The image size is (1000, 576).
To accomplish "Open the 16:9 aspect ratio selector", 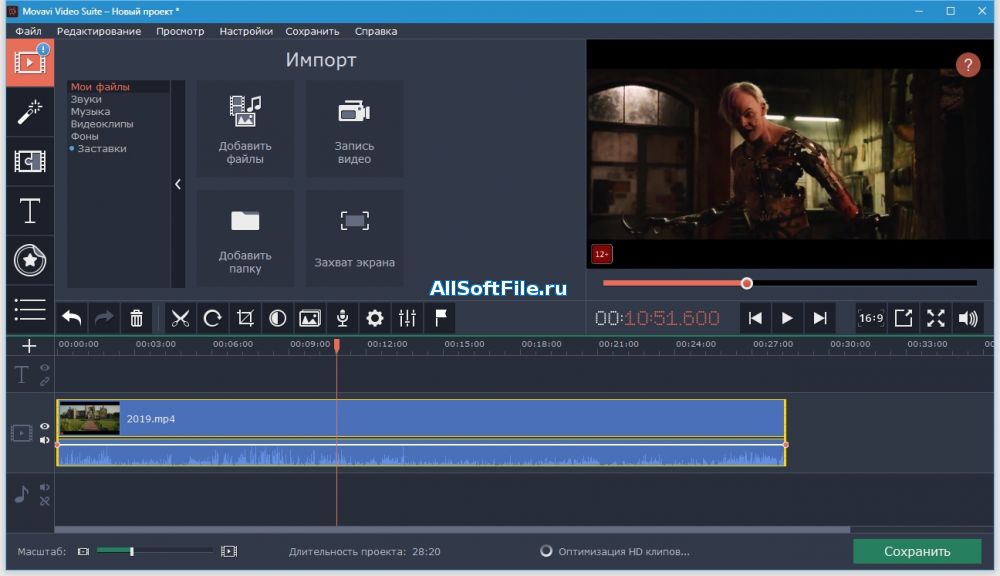I will point(870,318).
